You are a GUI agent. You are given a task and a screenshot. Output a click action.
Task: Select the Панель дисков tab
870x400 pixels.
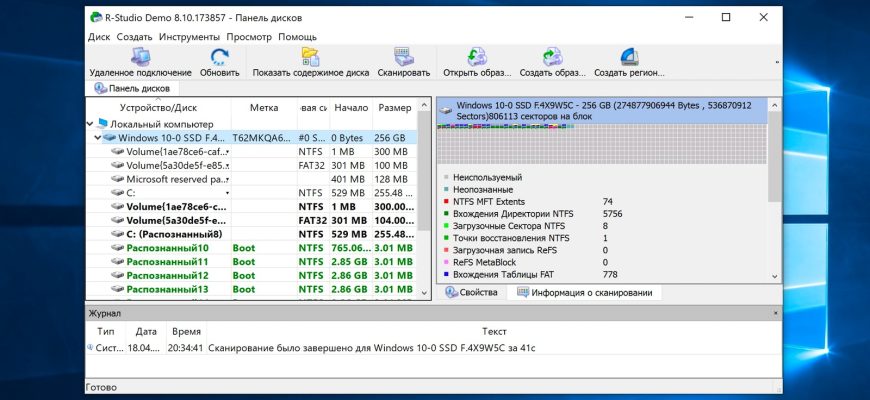pos(133,88)
